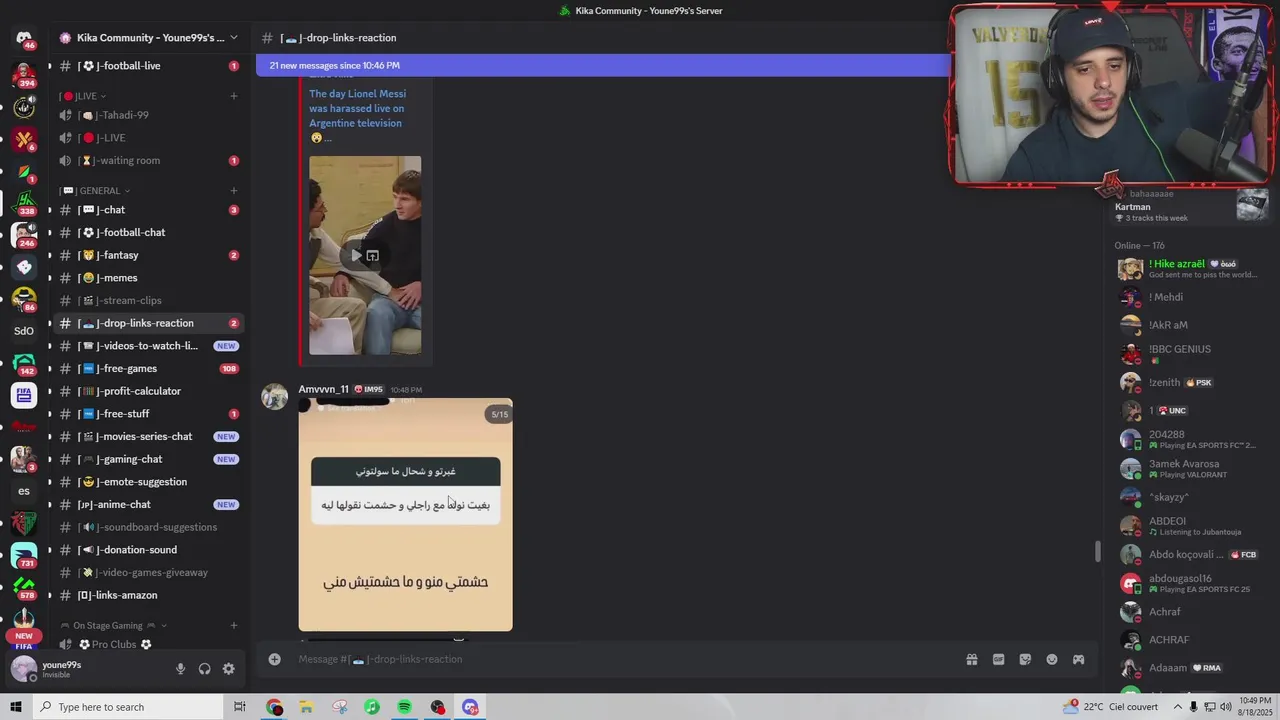
Task: Add channel to On Stage Gaming category
Action: coord(234,625)
